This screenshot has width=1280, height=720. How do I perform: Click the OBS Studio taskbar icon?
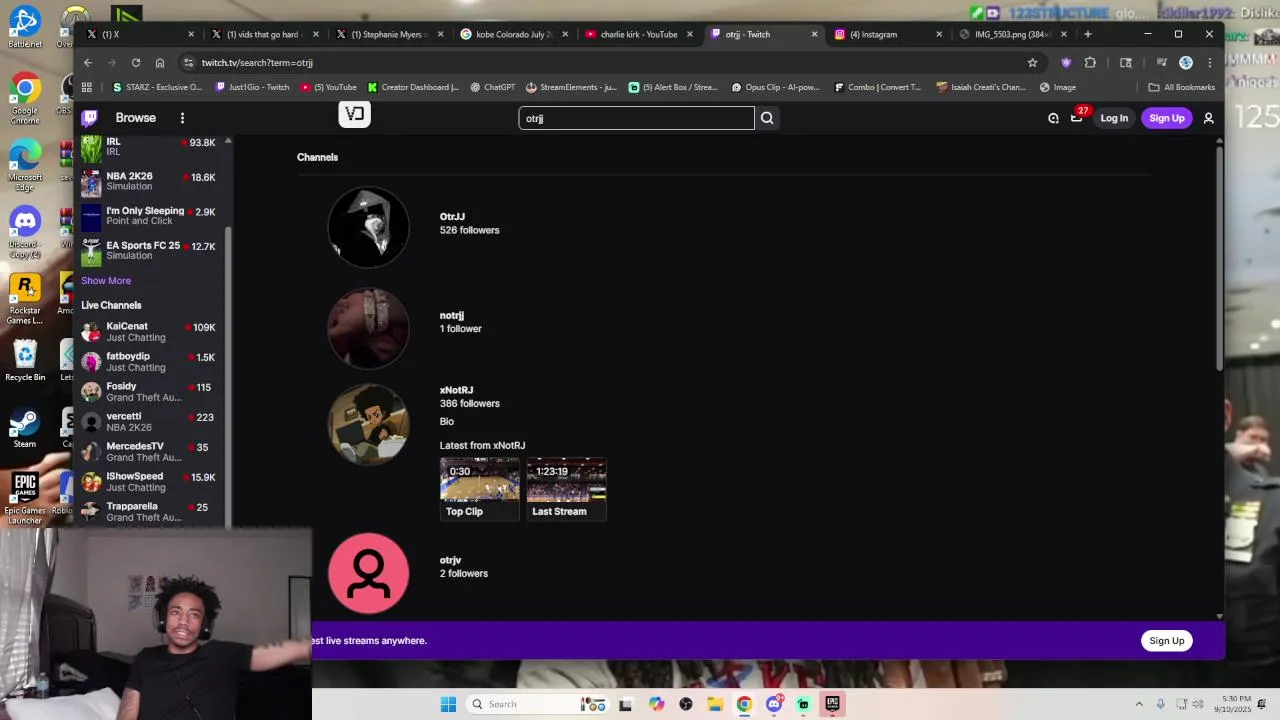tap(685, 704)
